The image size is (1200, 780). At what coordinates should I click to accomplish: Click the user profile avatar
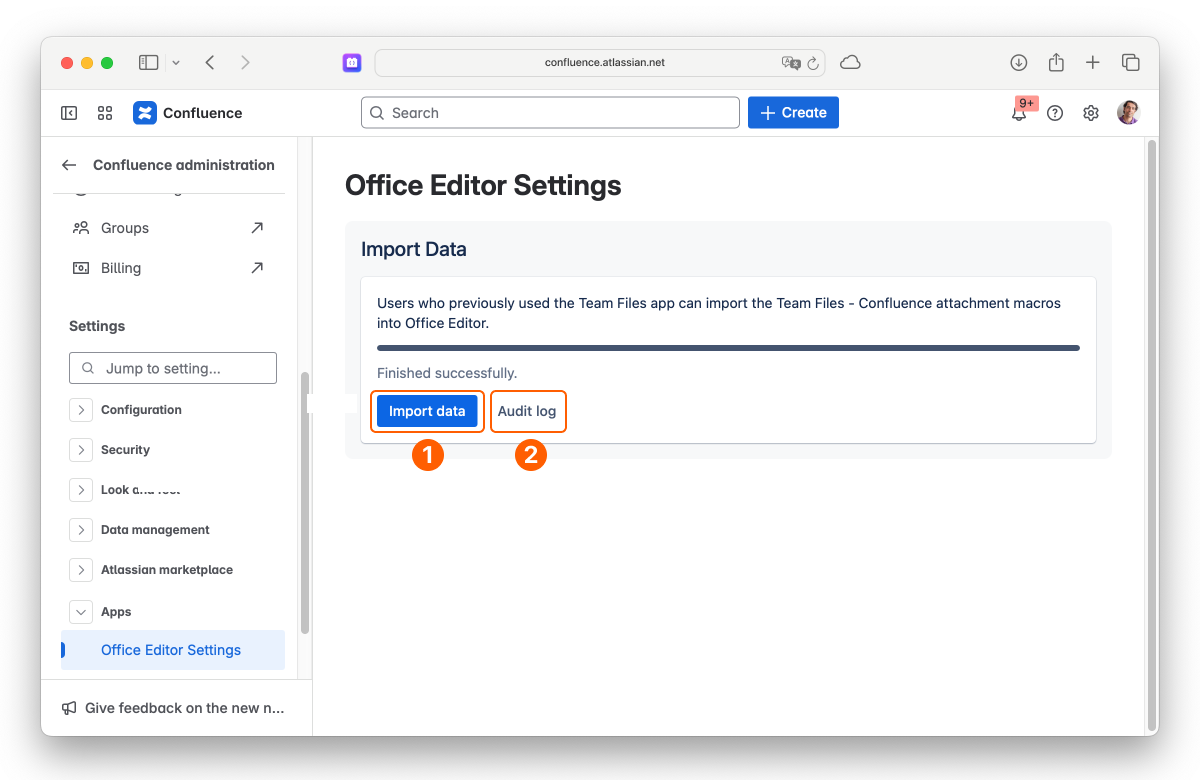[1128, 113]
